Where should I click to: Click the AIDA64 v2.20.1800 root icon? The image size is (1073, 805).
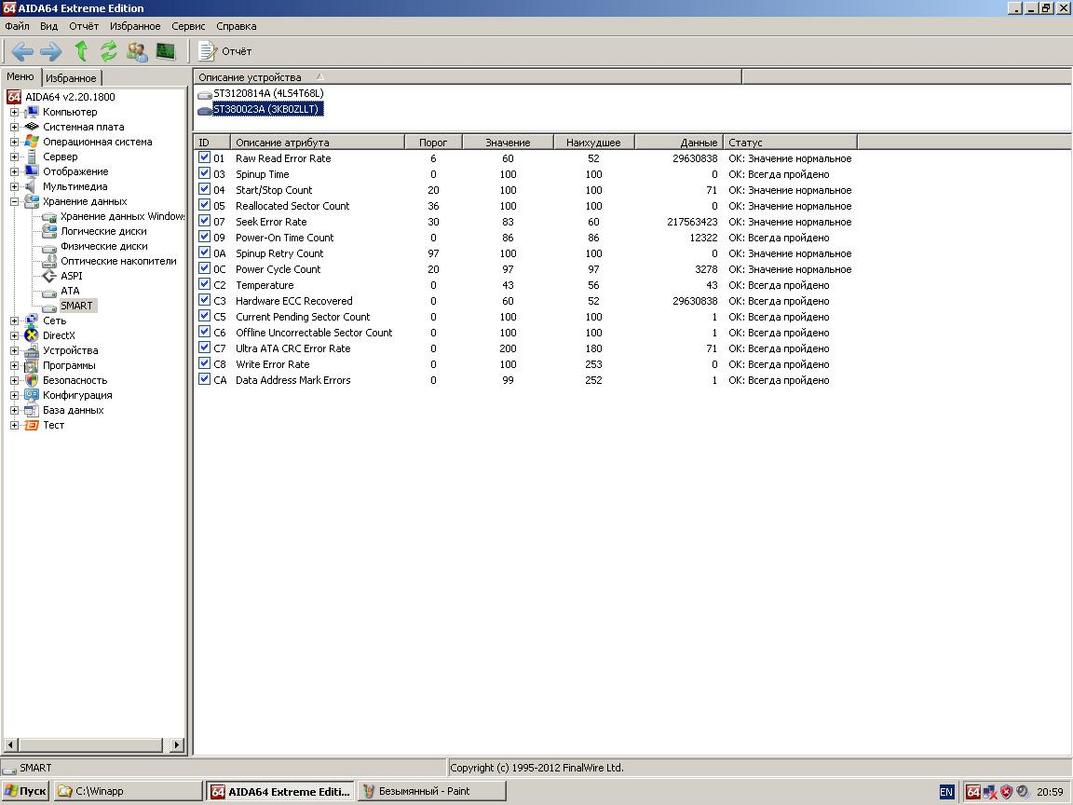point(14,97)
